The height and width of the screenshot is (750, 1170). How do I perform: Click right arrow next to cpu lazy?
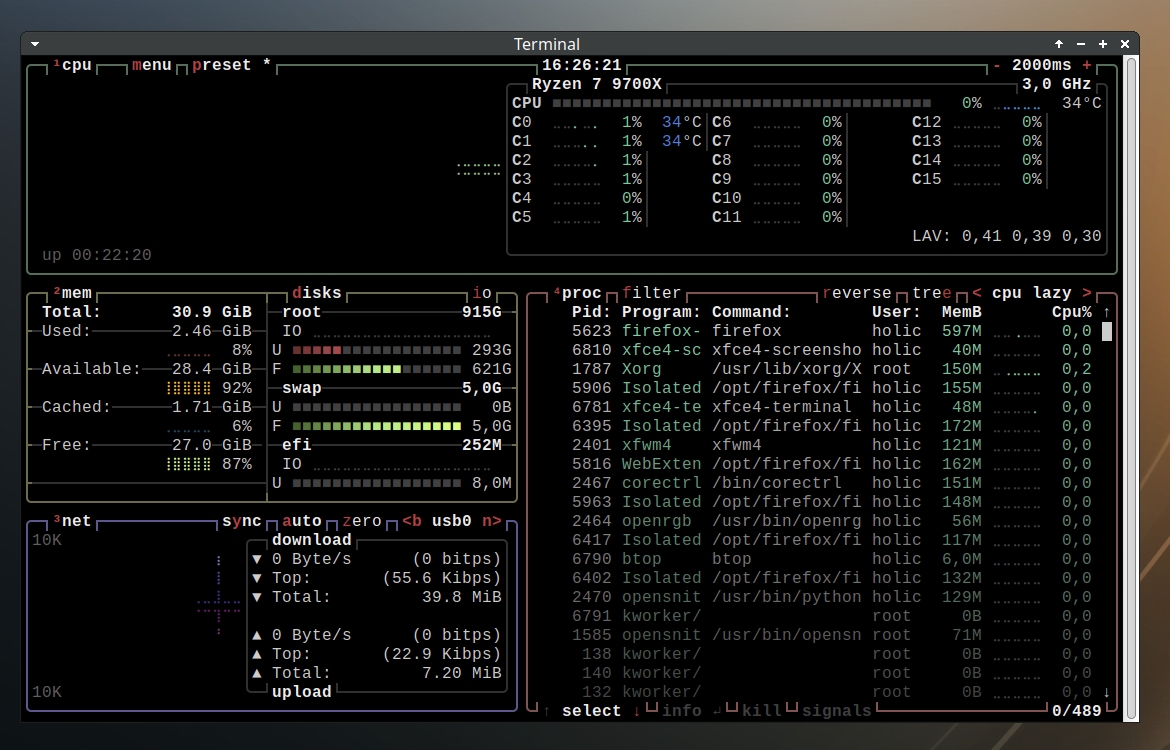1087,293
